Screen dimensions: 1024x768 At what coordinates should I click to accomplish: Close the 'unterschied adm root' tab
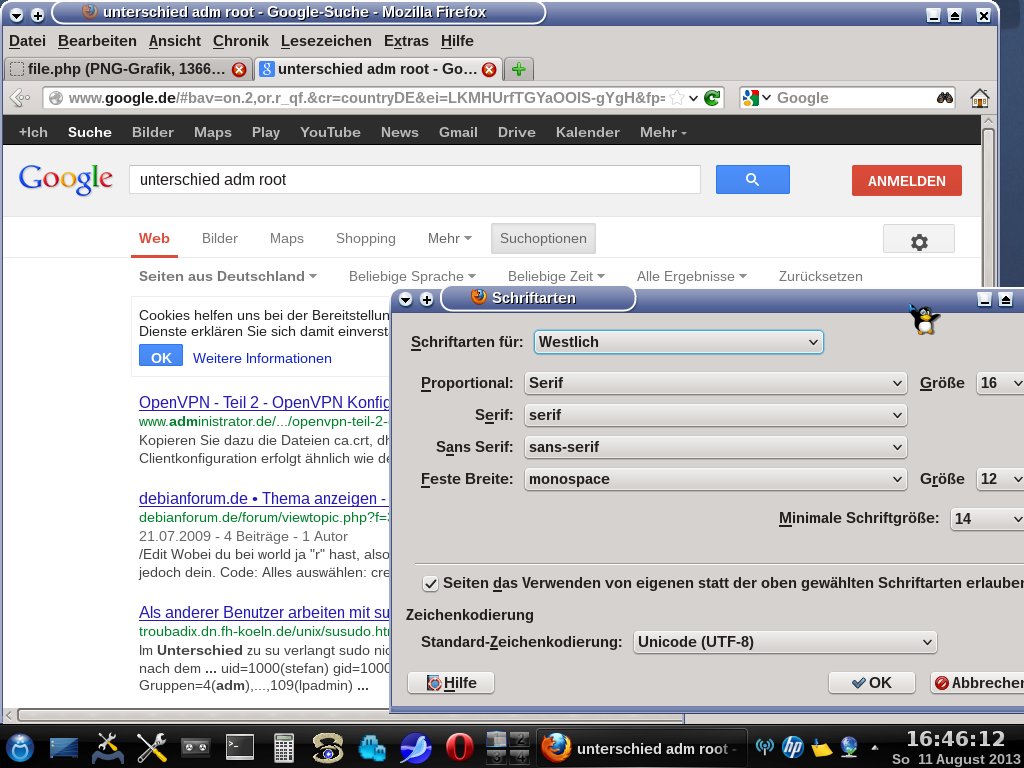pyautogui.click(x=488, y=69)
